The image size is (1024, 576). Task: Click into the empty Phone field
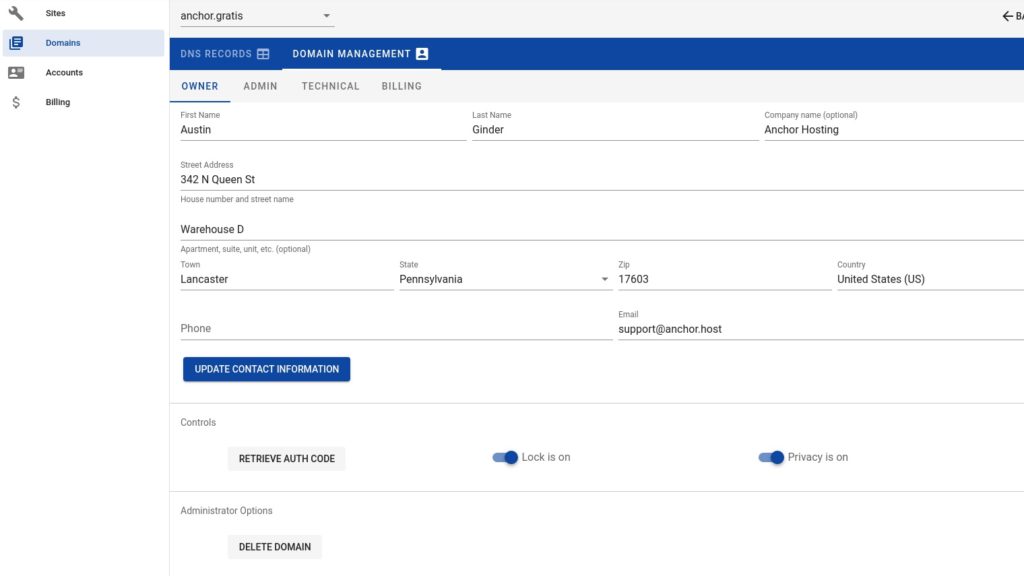coord(395,328)
